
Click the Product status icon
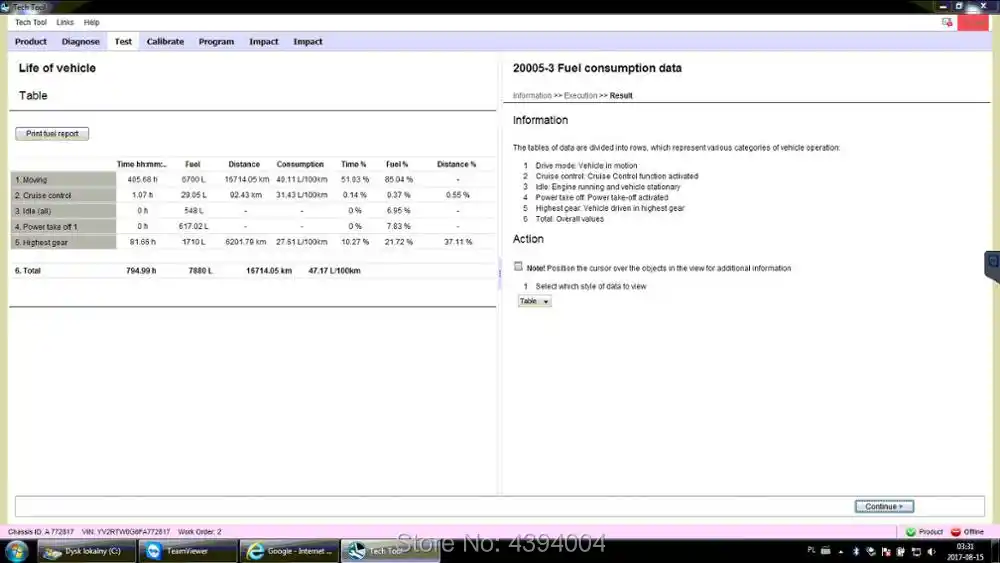tap(911, 532)
